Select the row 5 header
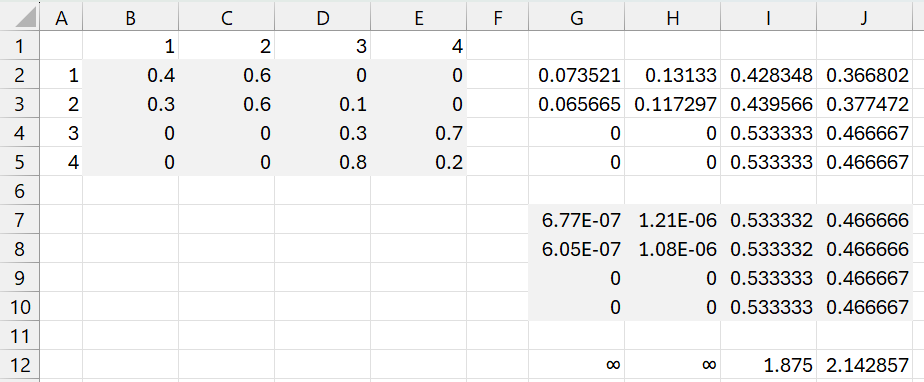Screen dimensions: 924x382 pyautogui.click(x=19, y=161)
